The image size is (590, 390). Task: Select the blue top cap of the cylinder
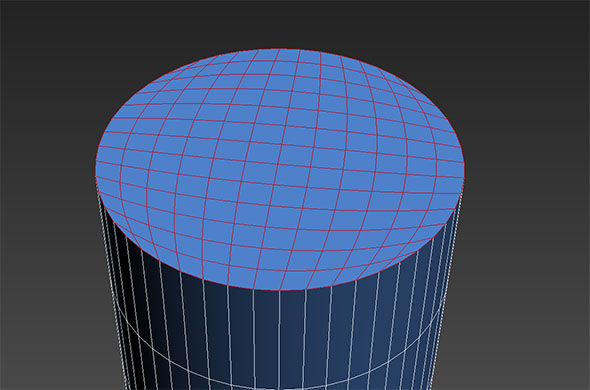click(280, 169)
